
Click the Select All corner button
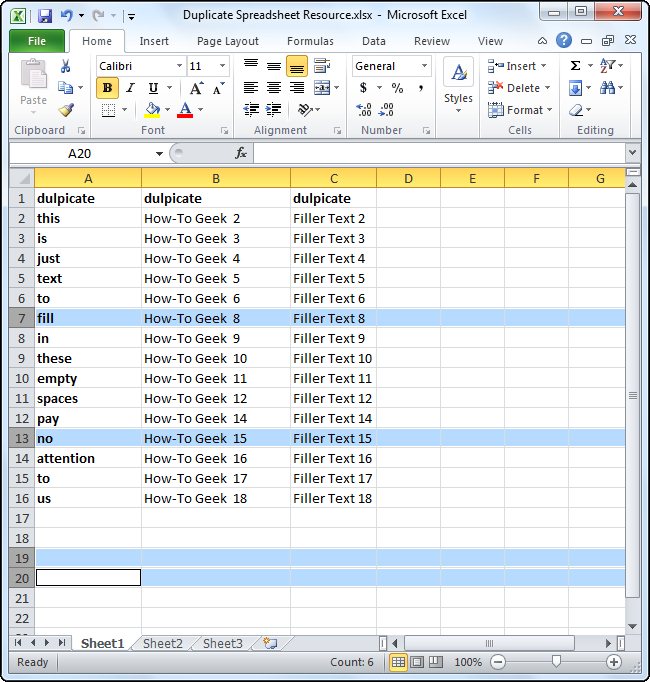pyautogui.click(x=22, y=177)
